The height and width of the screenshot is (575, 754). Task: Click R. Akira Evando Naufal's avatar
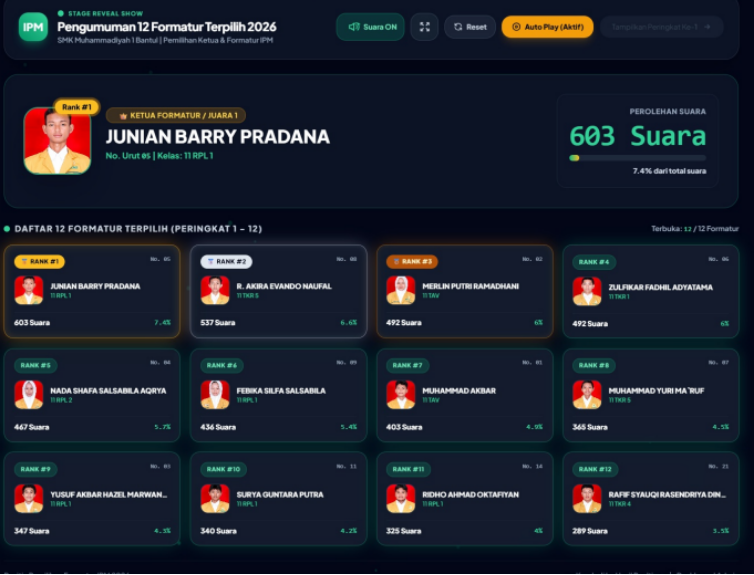[215, 290]
